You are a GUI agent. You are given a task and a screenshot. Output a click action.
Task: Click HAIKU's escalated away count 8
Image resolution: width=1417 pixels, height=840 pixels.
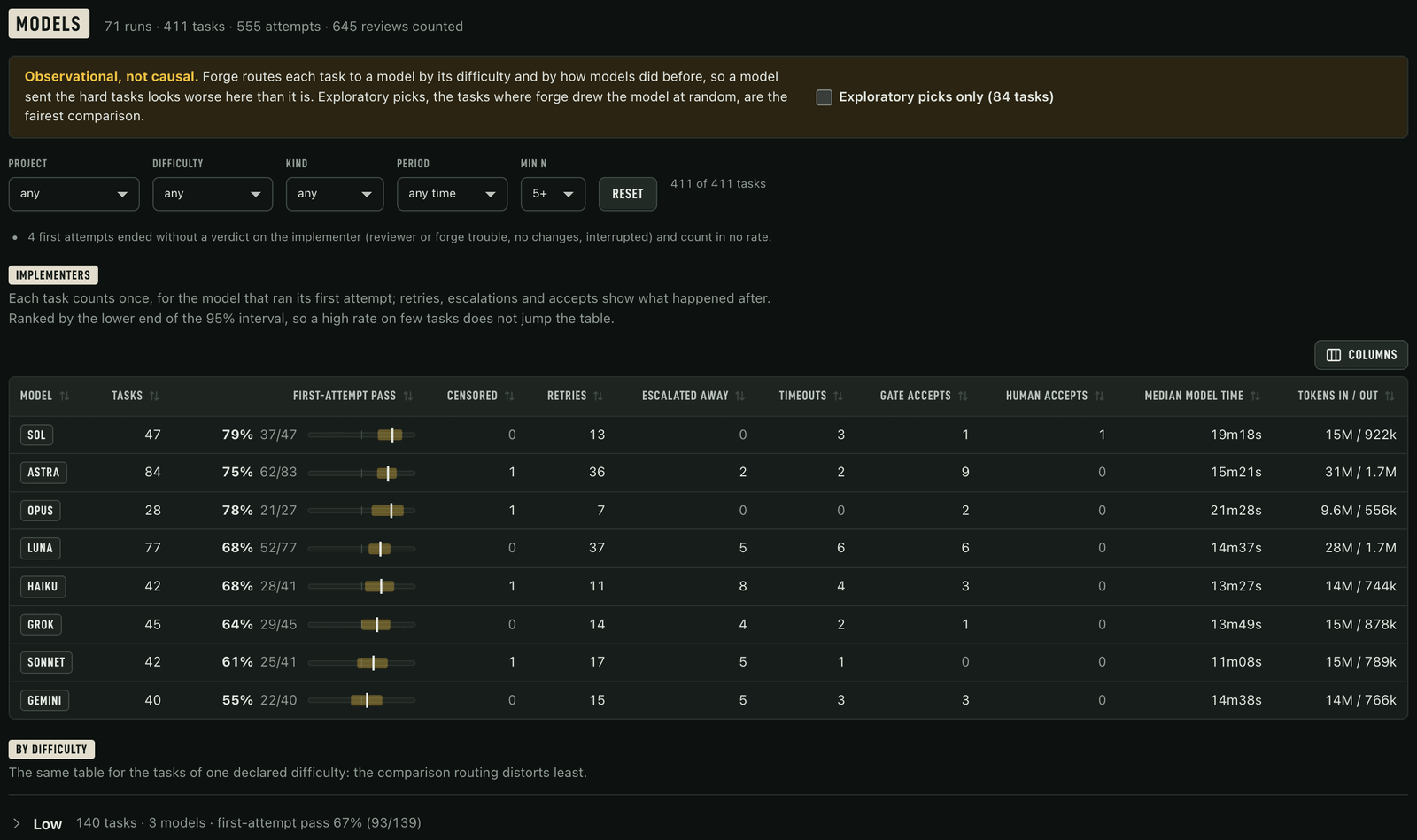click(743, 586)
